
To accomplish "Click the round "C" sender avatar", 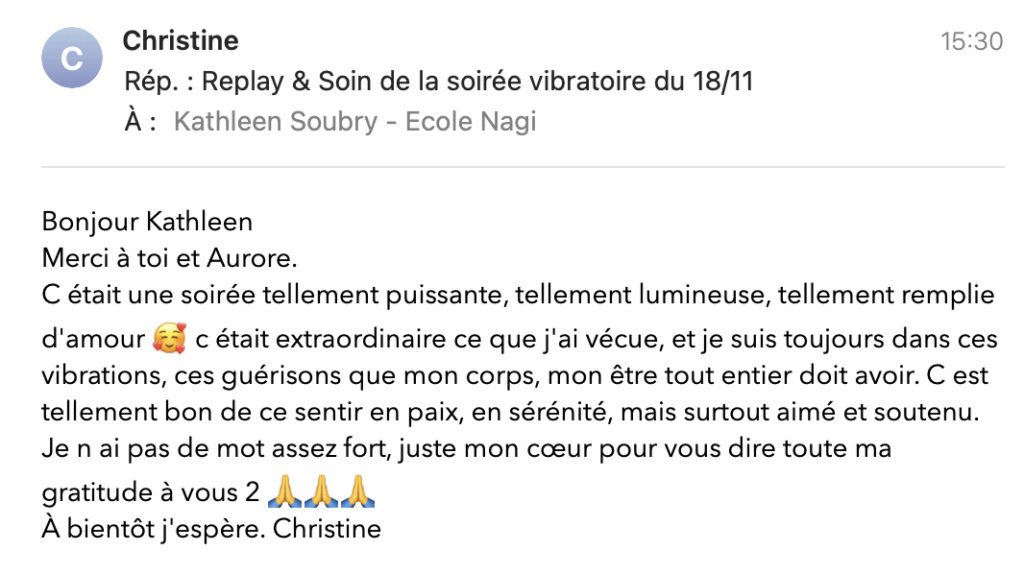I will [72, 58].
